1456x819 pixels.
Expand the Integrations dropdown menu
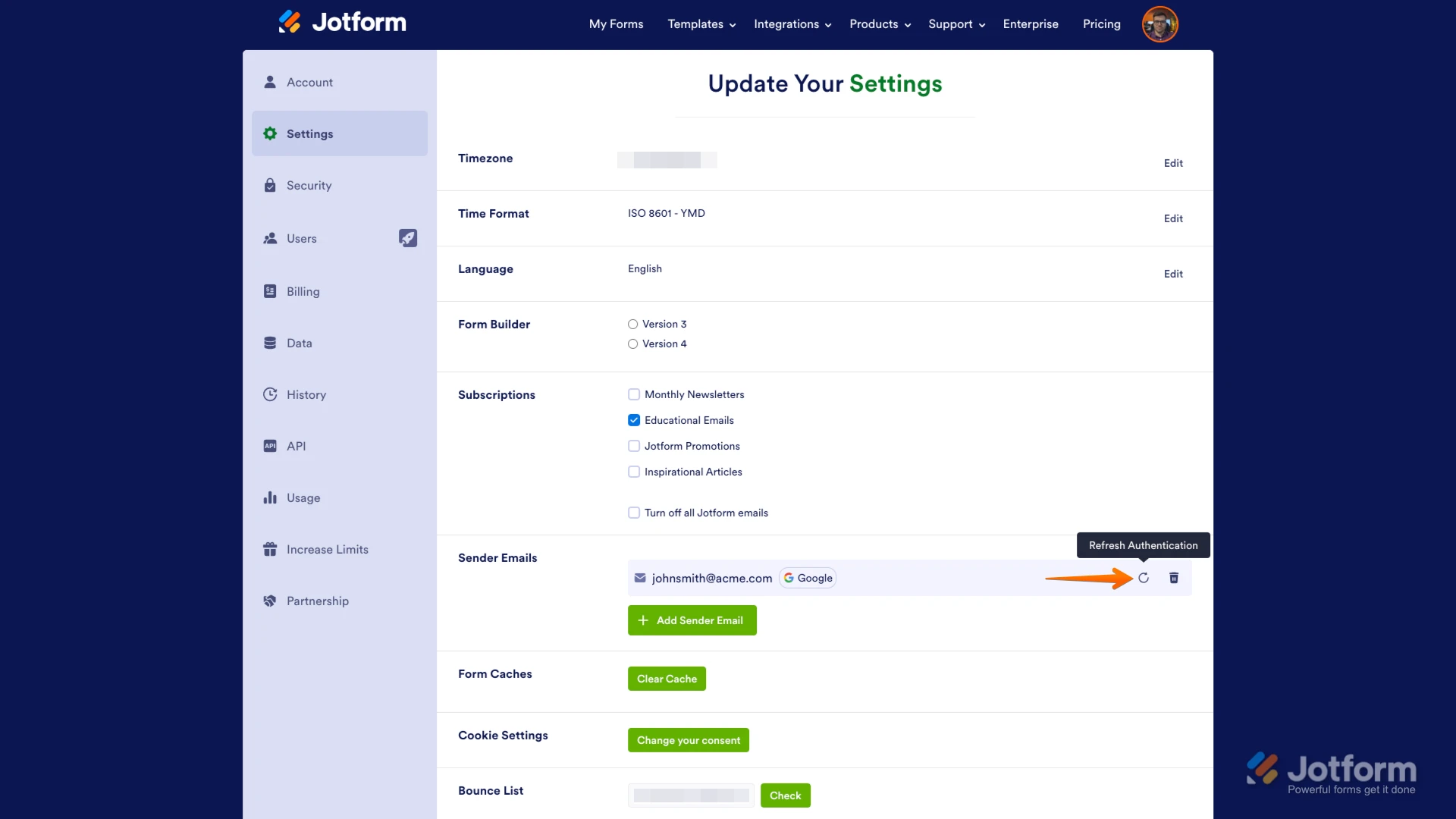(x=792, y=24)
